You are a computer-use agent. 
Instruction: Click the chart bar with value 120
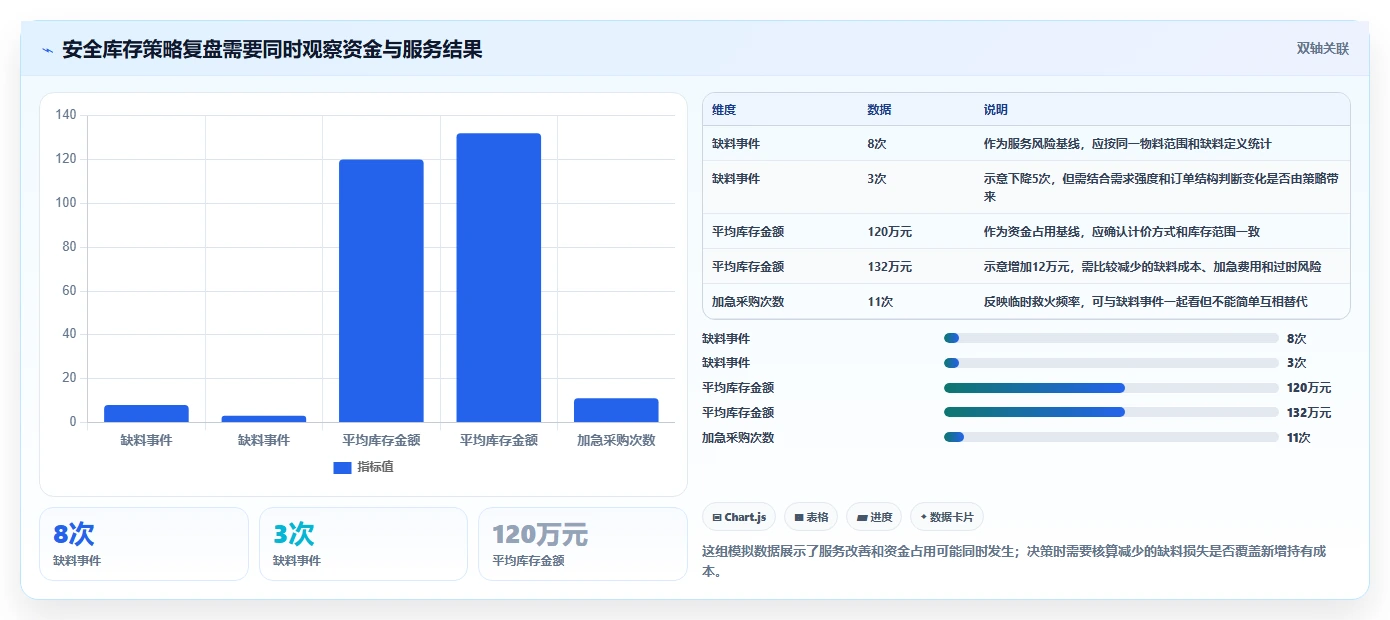[381, 291]
